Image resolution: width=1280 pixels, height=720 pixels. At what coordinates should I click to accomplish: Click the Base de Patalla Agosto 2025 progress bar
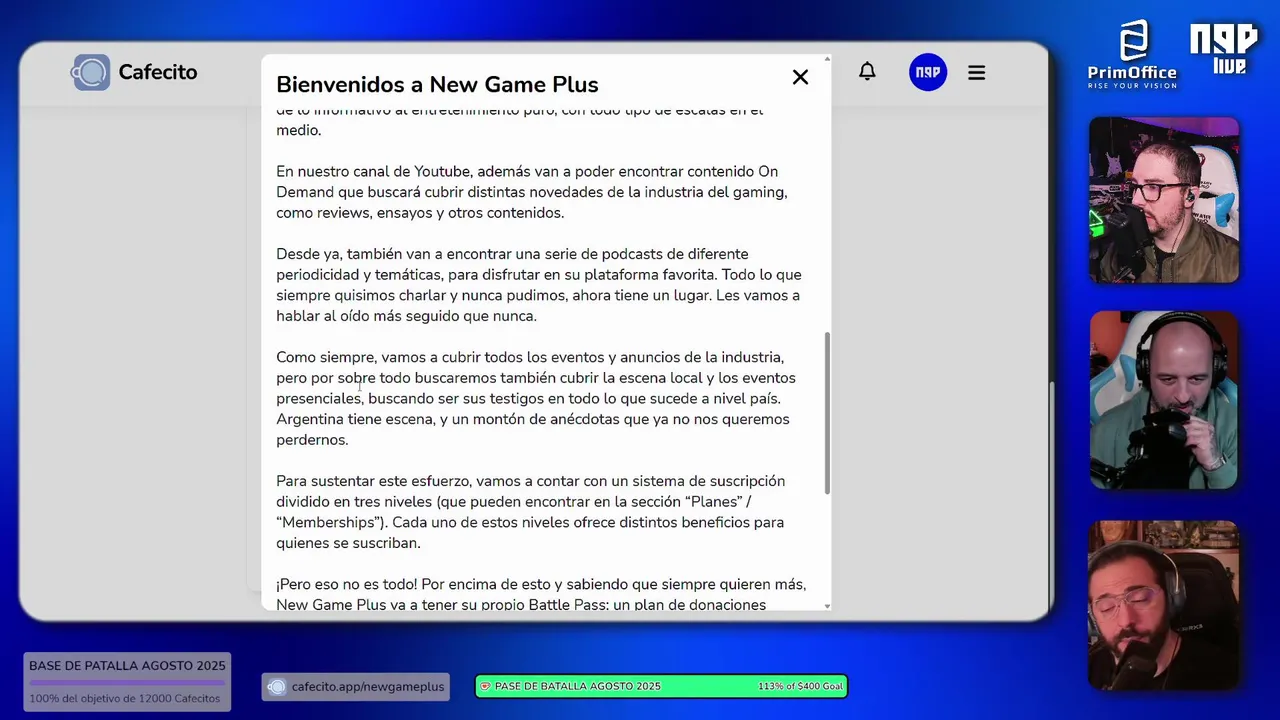coord(127,682)
